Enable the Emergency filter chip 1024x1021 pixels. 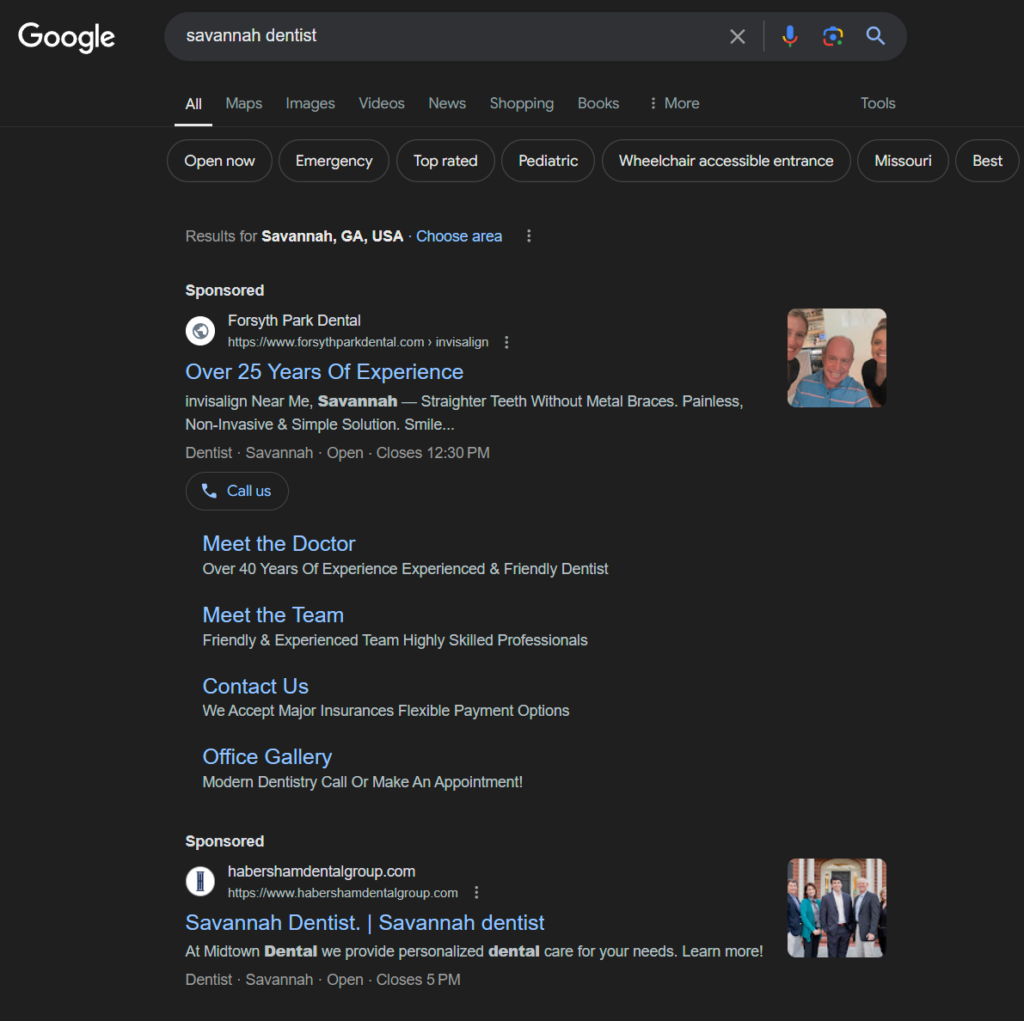(334, 161)
